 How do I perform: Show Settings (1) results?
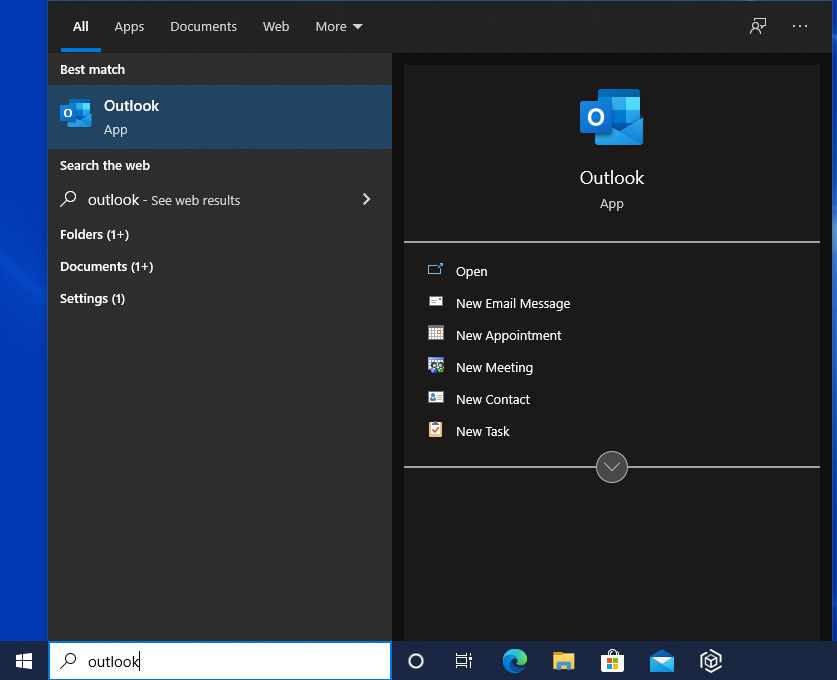point(92,298)
